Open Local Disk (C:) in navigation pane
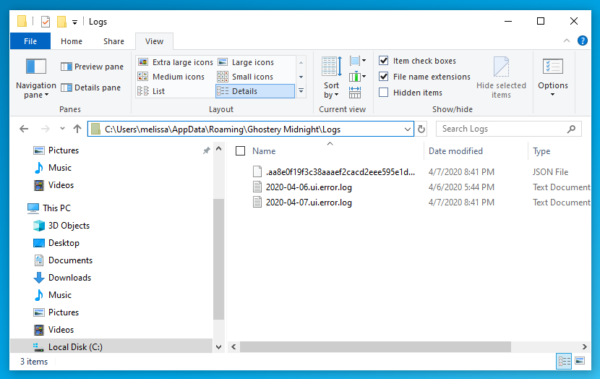This screenshot has height=379, width=600. point(68,347)
